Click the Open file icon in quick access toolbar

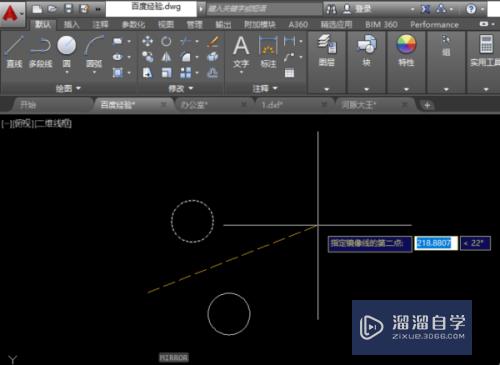click(x=52, y=9)
